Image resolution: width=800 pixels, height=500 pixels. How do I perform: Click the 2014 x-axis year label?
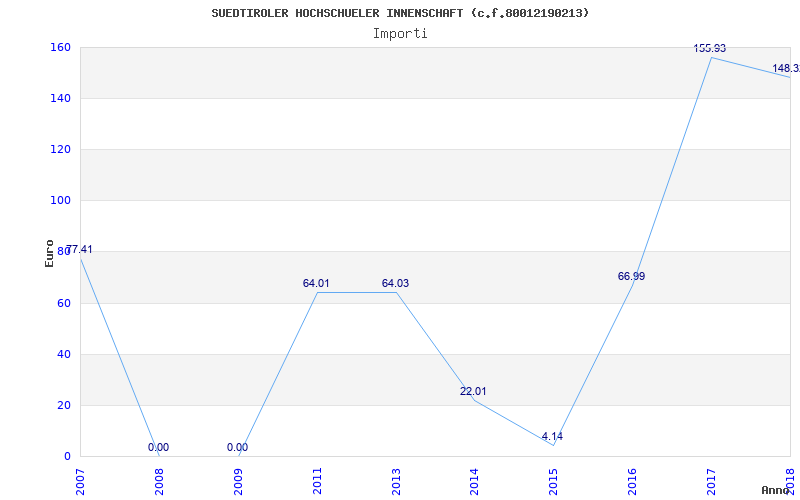click(x=474, y=482)
